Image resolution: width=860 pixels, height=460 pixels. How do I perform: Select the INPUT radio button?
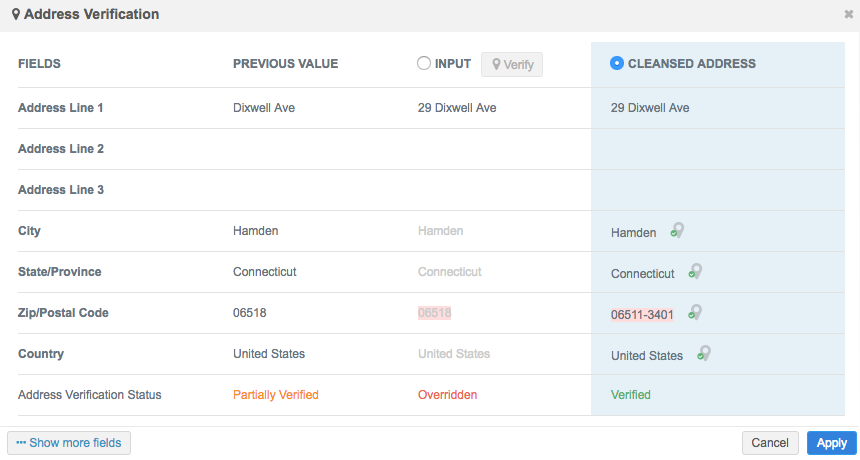click(x=424, y=63)
